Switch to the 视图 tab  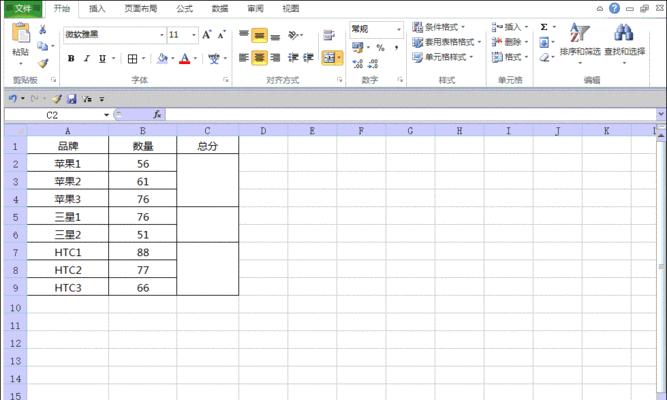click(x=291, y=9)
